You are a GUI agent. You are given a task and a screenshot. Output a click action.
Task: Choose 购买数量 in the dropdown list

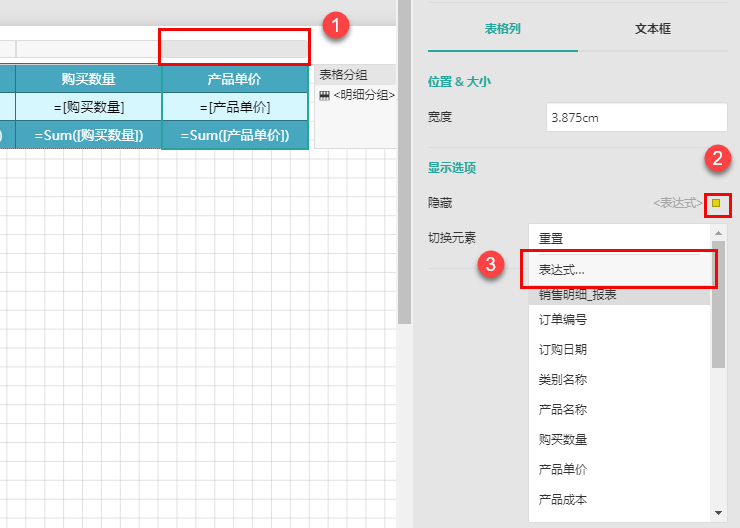pyautogui.click(x=563, y=440)
